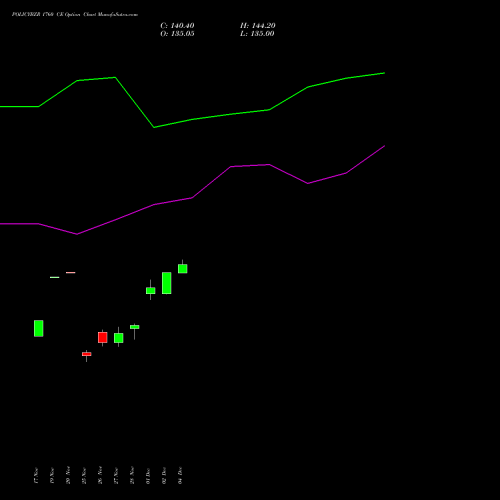
Task: Click the 01 Dec date axis label
Action: tap(148, 476)
